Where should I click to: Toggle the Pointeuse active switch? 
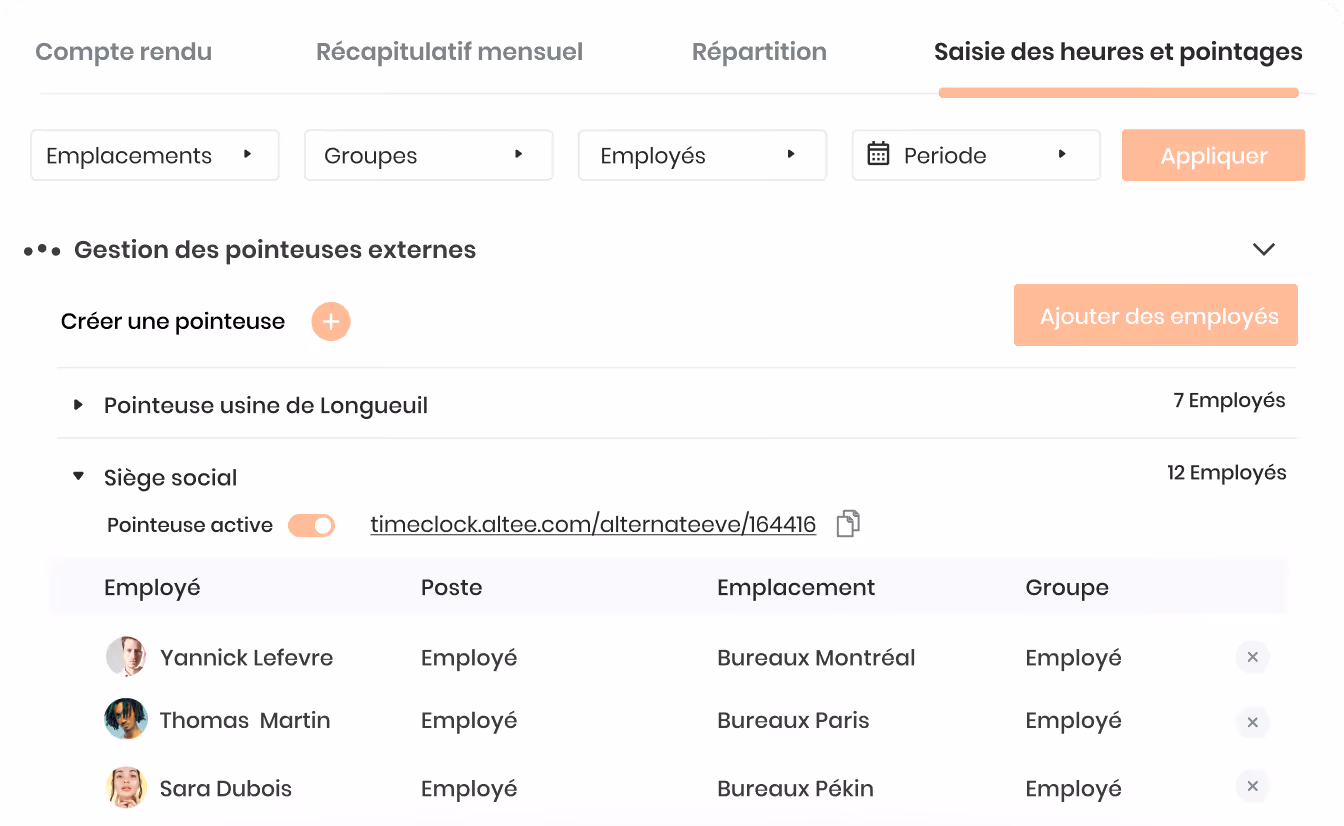tap(311, 525)
